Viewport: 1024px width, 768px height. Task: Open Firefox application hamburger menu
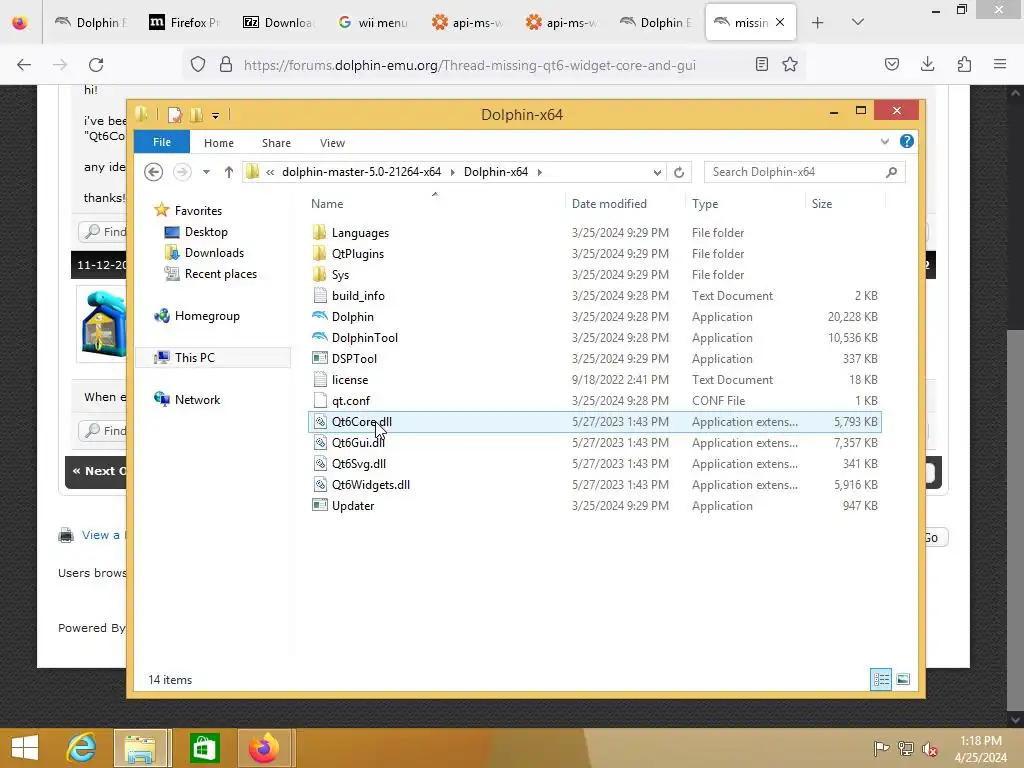[1000, 64]
